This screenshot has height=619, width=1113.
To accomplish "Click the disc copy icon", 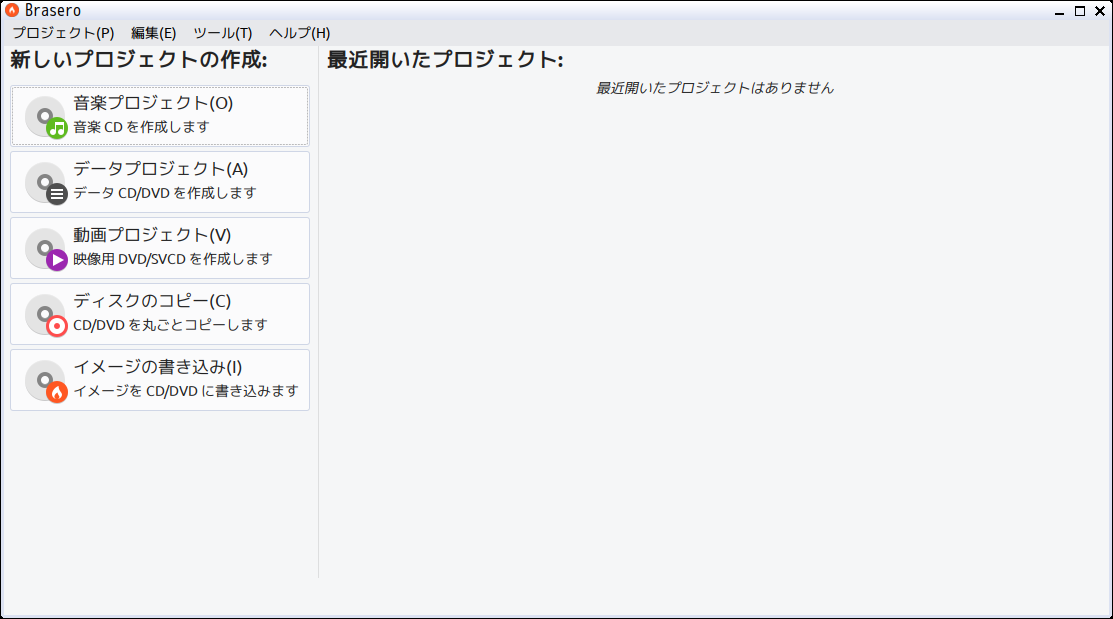I will coord(46,315).
